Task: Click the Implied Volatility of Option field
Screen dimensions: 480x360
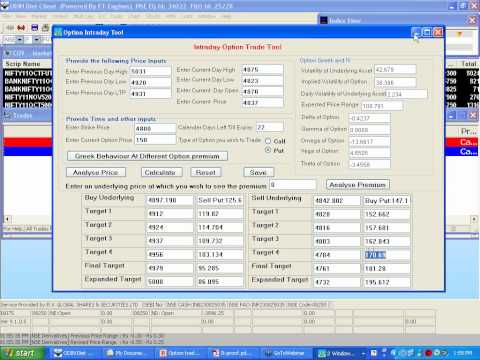Action: click(395, 82)
